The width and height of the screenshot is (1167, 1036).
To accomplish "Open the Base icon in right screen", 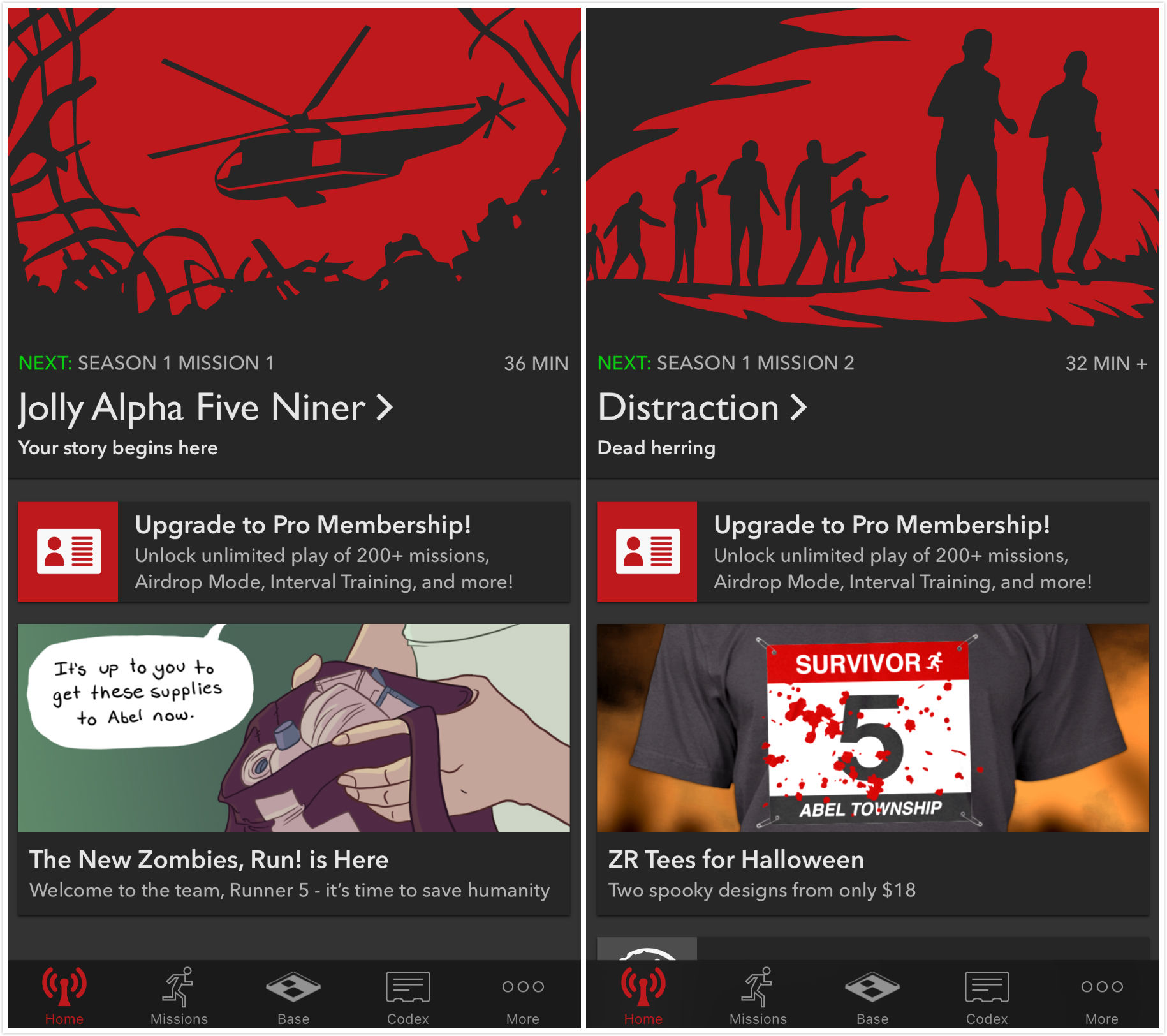I will coord(872,987).
